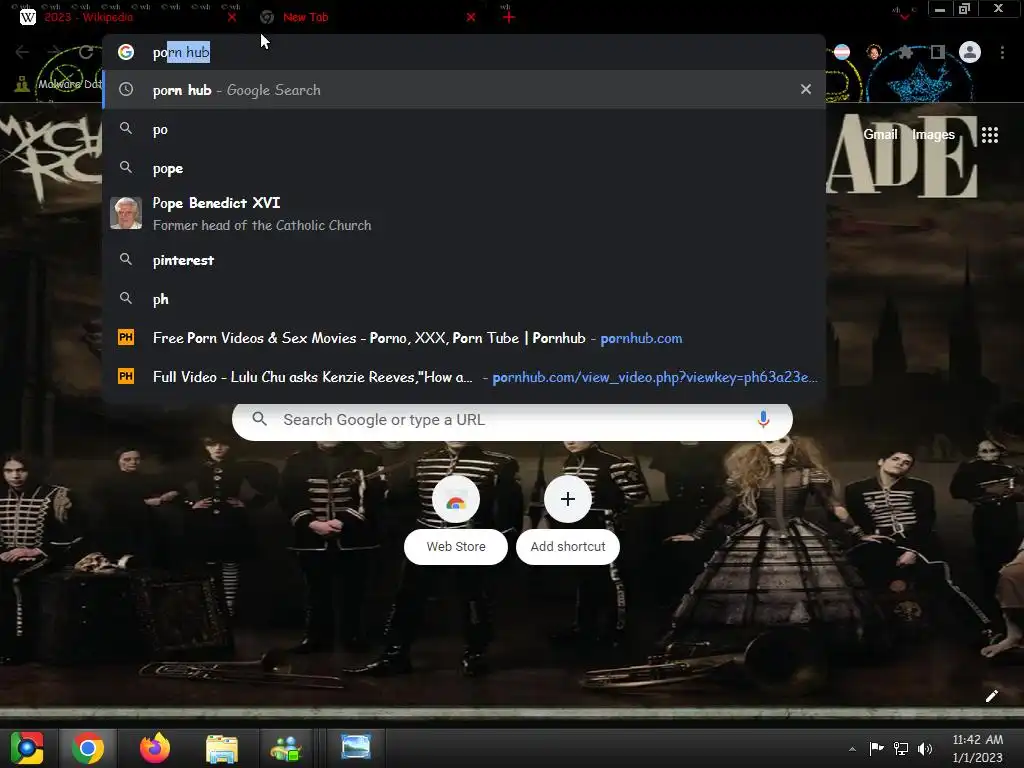The width and height of the screenshot is (1024, 768).
Task: Close the New Tab tab
Action: pos(471,18)
